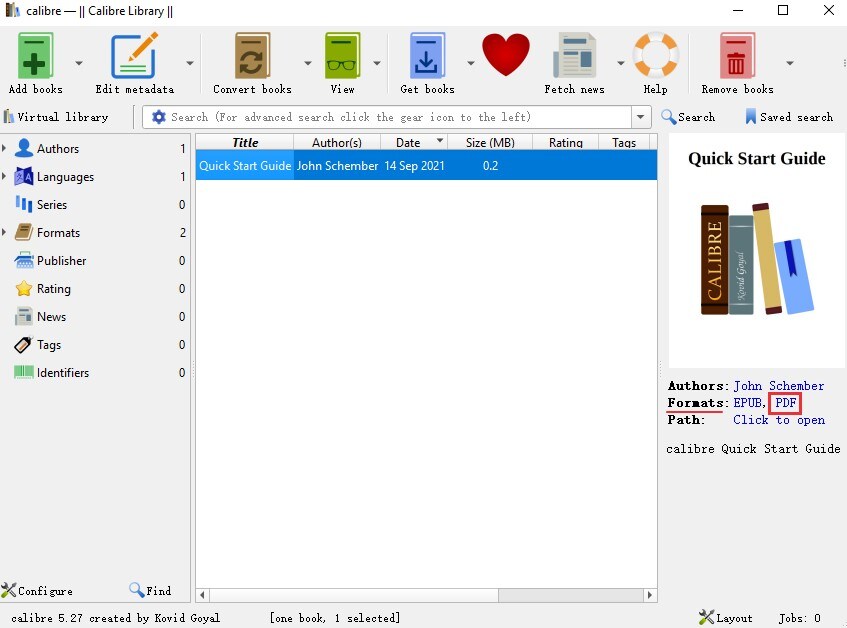Image resolution: width=847 pixels, height=628 pixels.
Task: Click the John Schember author link in details
Action: point(778,386)
